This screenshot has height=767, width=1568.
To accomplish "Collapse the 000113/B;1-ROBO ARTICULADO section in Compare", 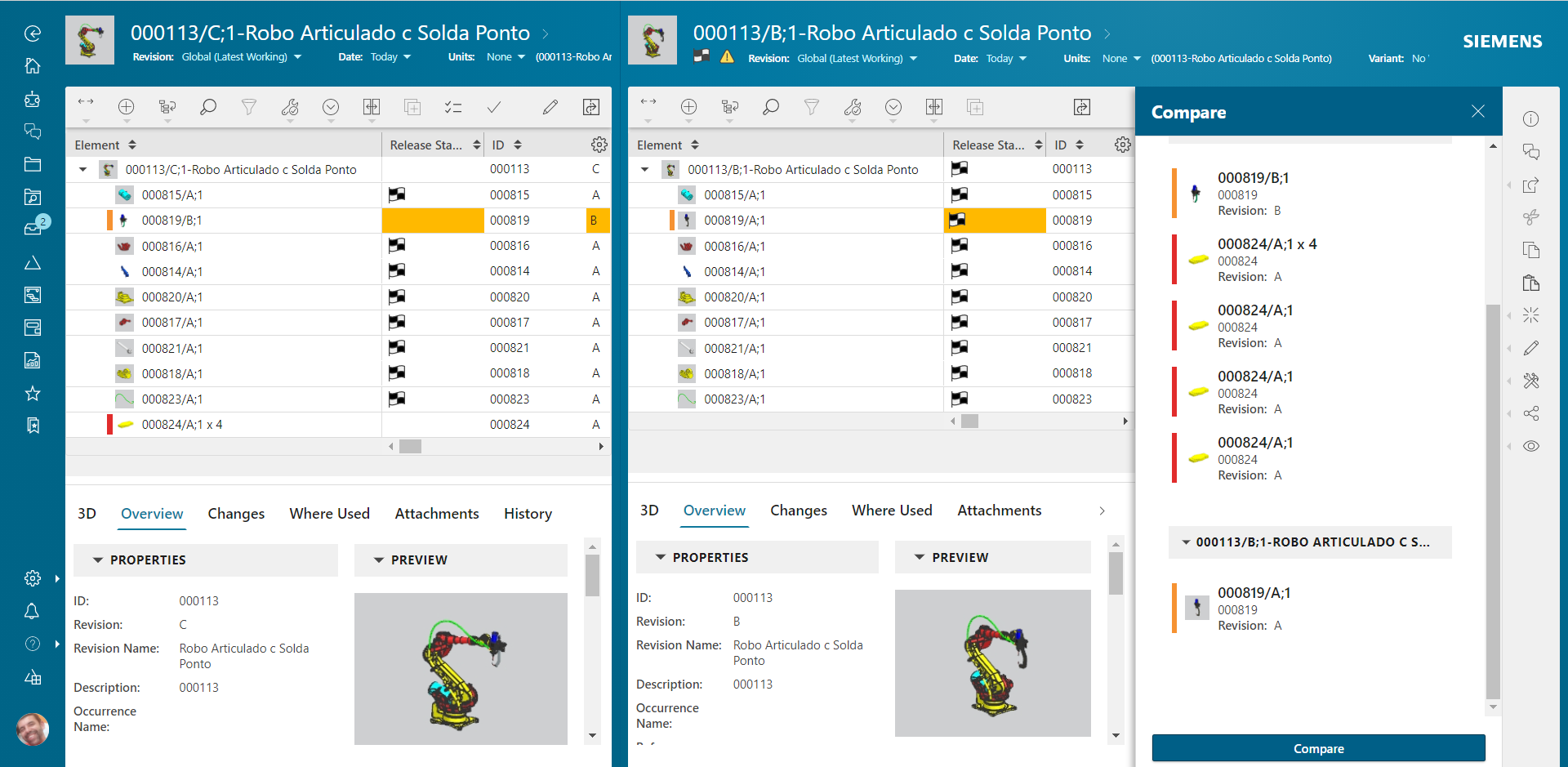I will [1186, 542].
